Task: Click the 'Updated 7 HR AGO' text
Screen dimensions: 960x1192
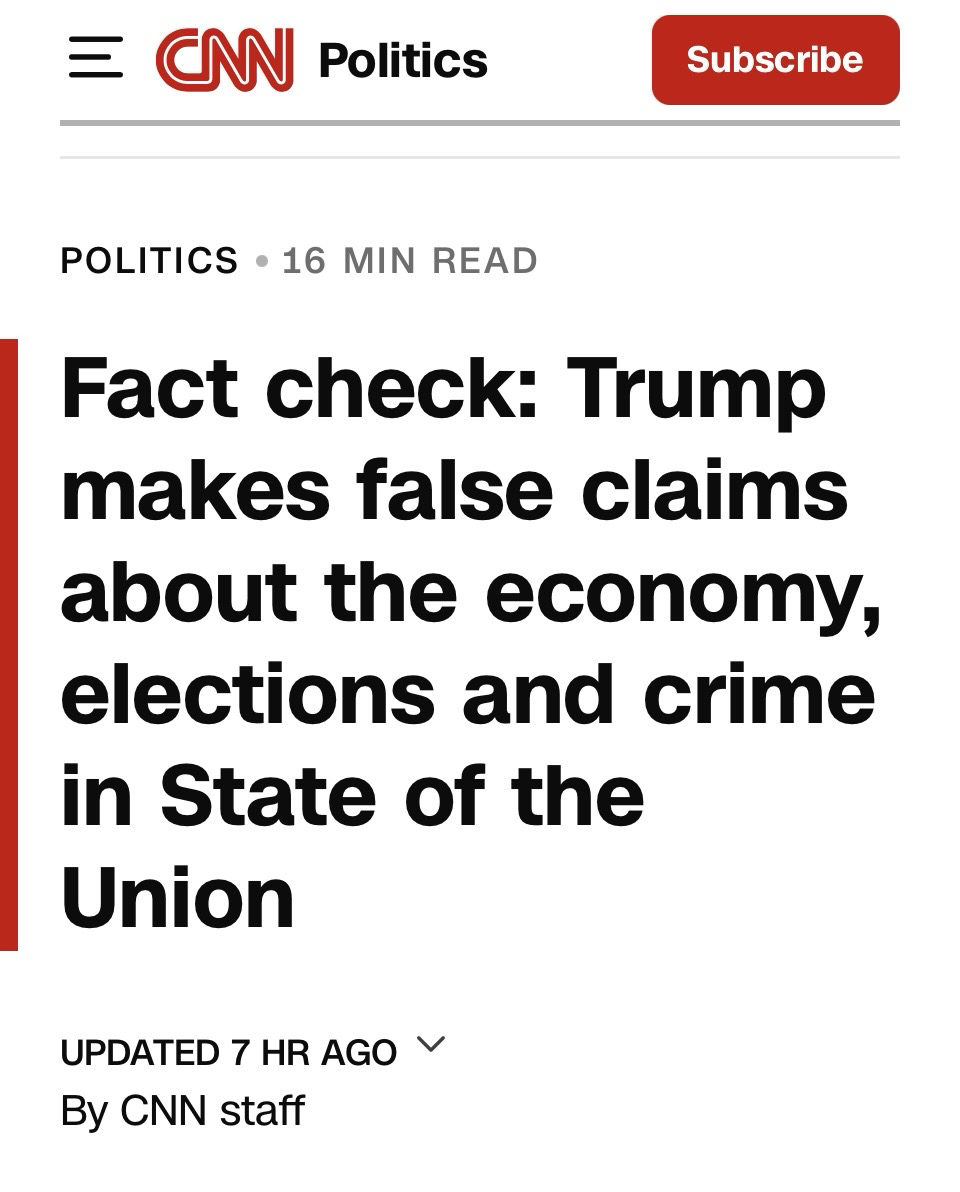Action: pyautogui.click(x=228, y=1052)
